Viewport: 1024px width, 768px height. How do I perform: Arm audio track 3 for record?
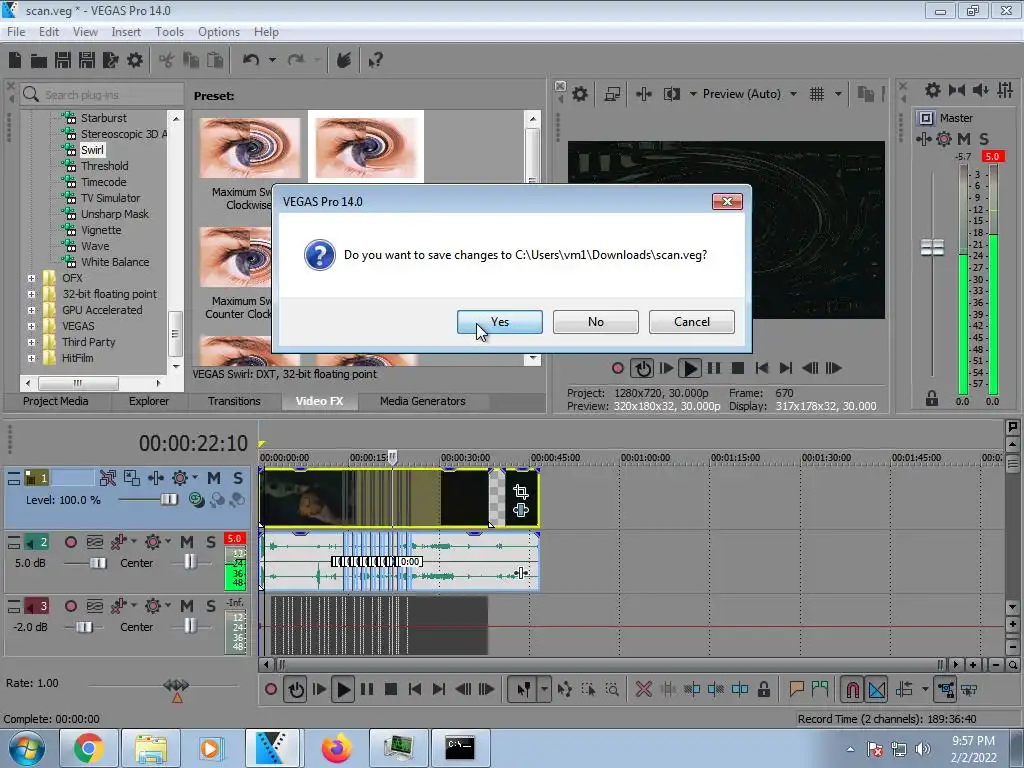coord(71,606)
